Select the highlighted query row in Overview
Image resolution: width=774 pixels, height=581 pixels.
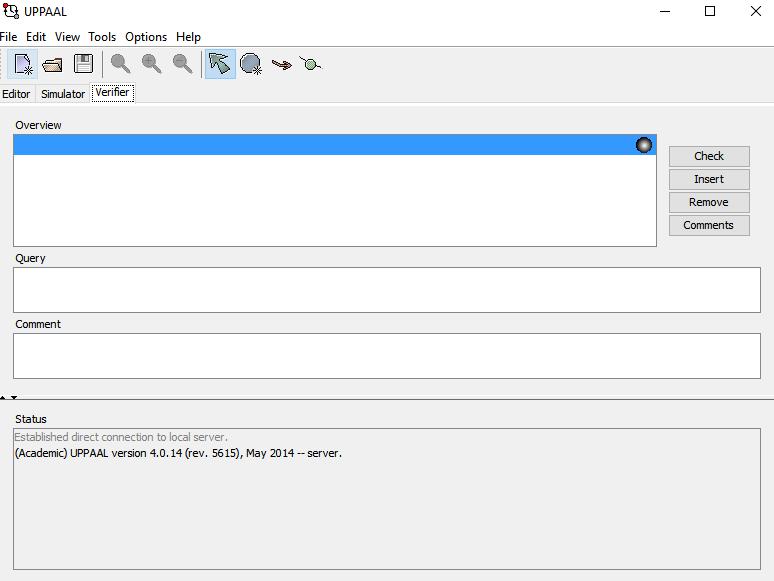tap(335, 145)
